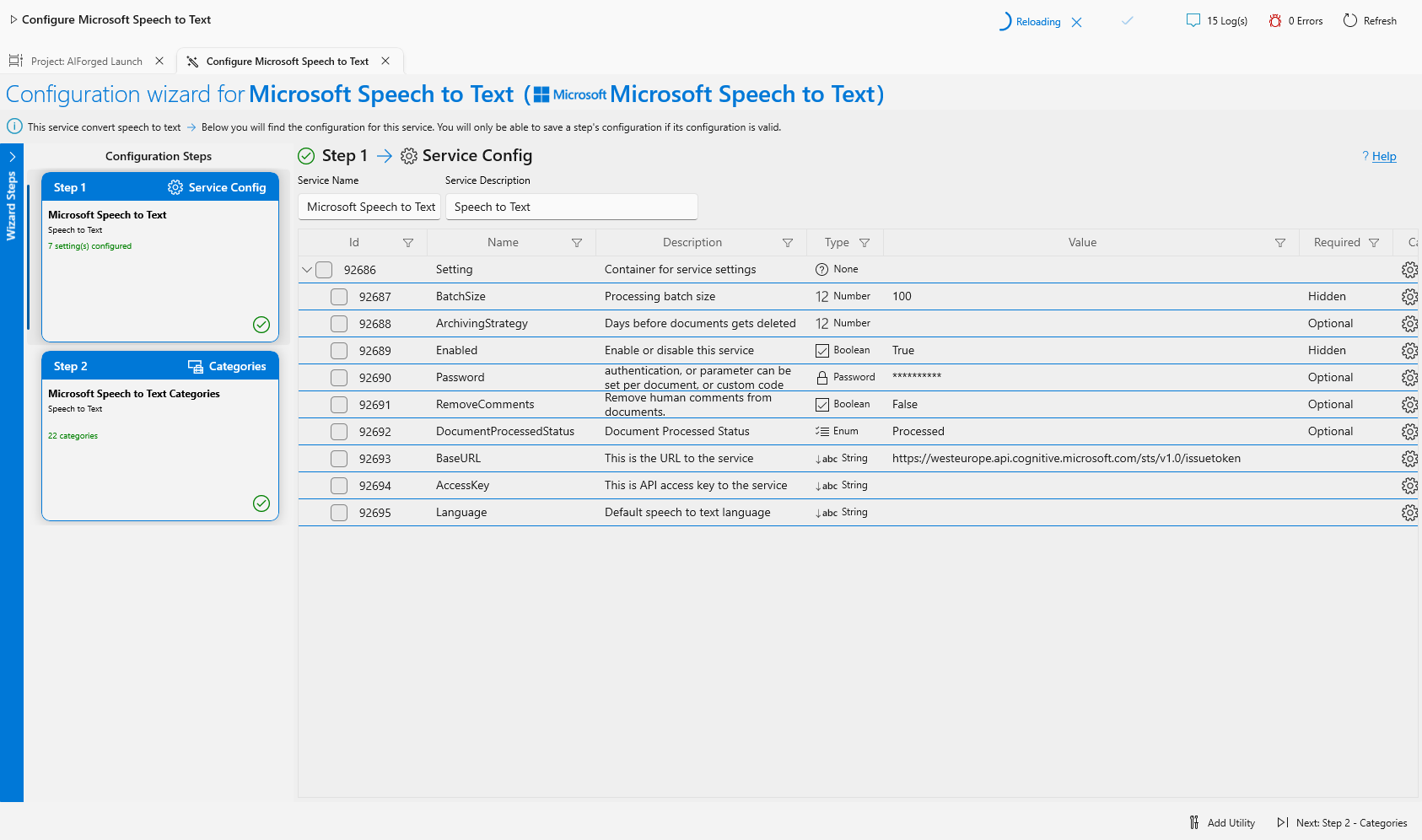
Task: Open gear settings for Password row
Action: point(1409,378)
